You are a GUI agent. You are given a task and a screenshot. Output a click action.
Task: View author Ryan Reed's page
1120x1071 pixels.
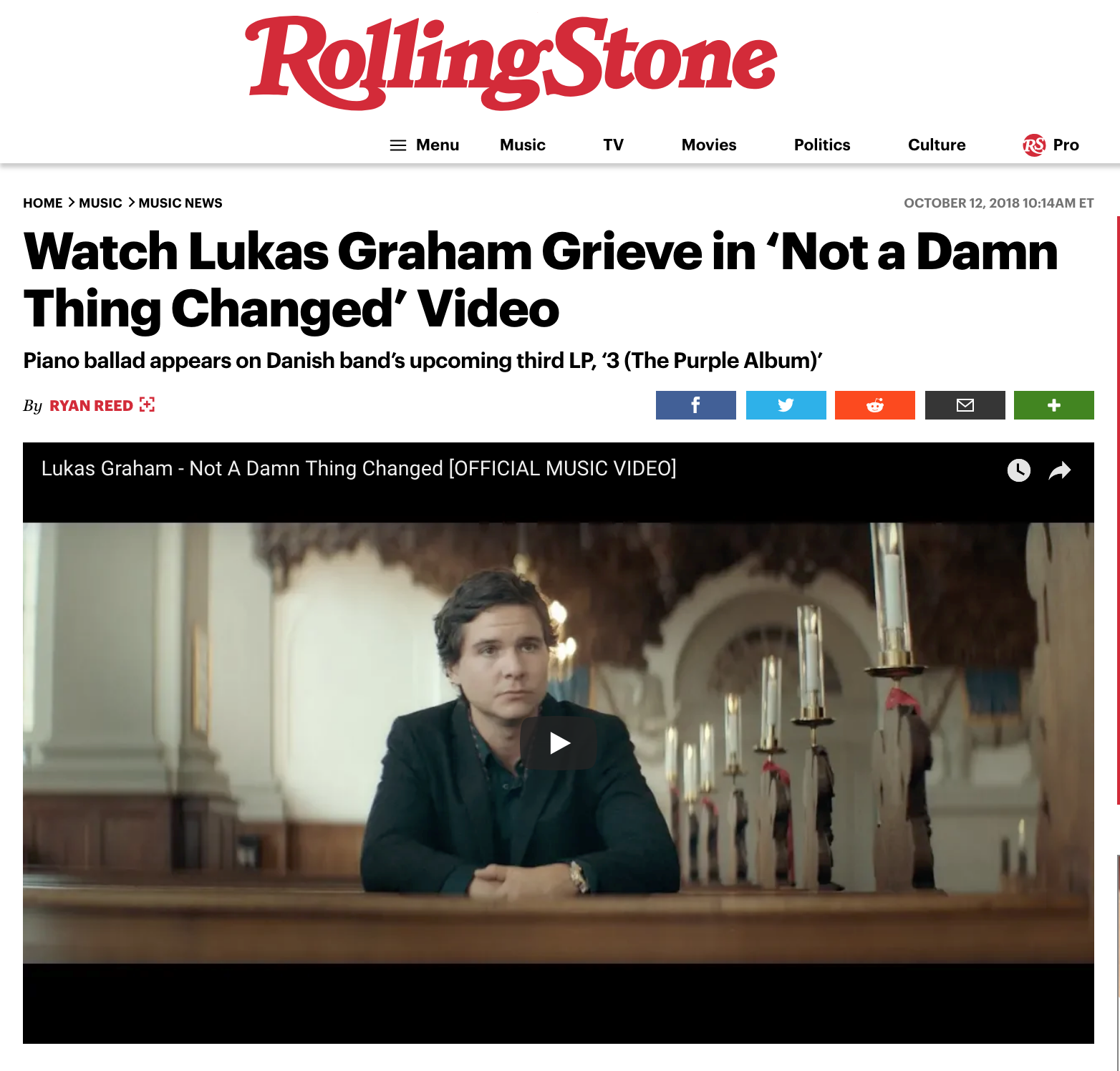pos(91,406)
